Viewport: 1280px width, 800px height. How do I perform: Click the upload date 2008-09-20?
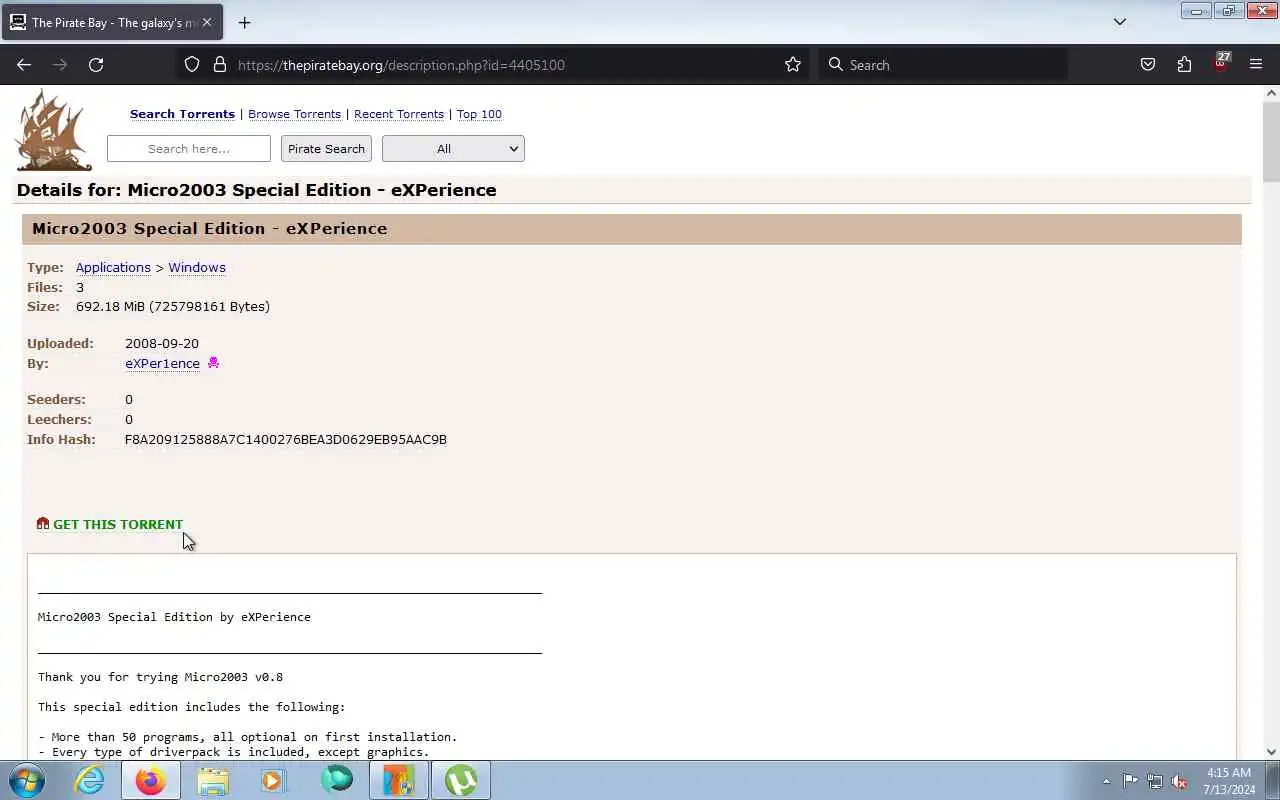(x=162, y=343)
